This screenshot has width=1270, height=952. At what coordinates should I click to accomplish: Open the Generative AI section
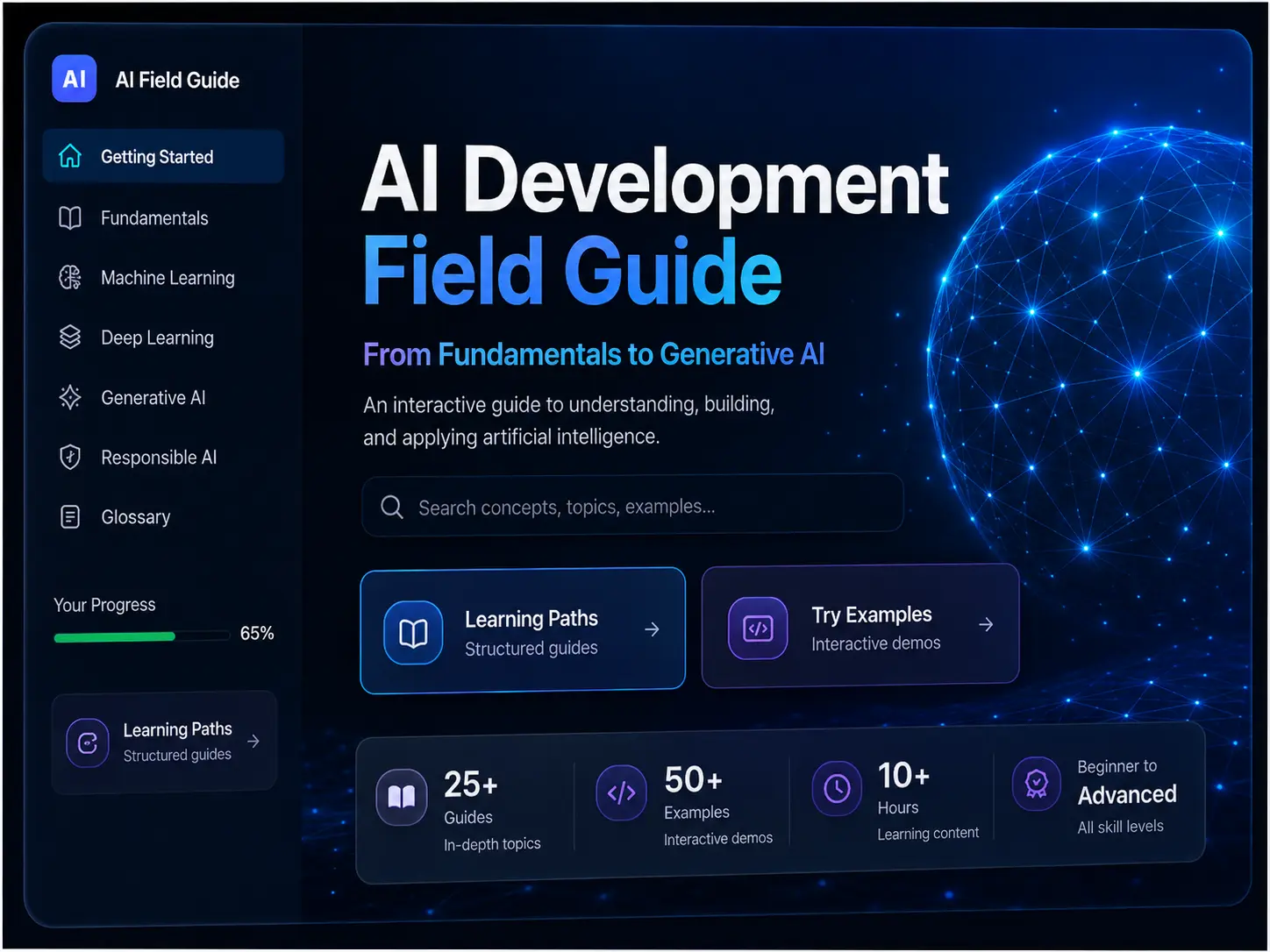pyautogui.click(x=163, y=397)
